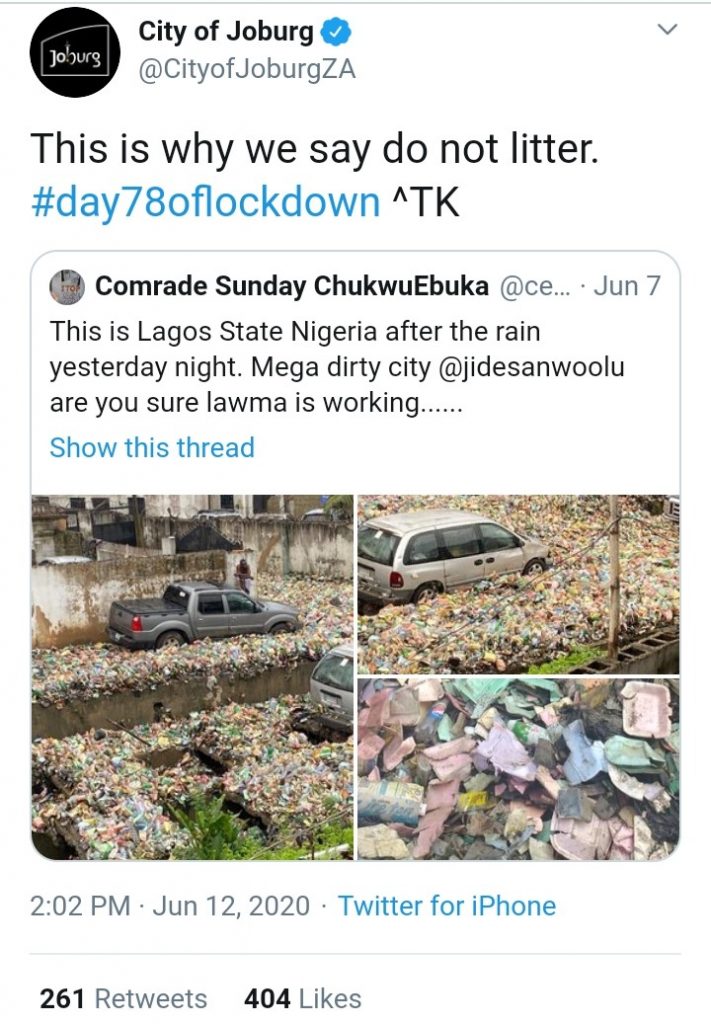Open the close-up litter photo
The height and width of the screenshot is (1024, 711).
[518, 769]
